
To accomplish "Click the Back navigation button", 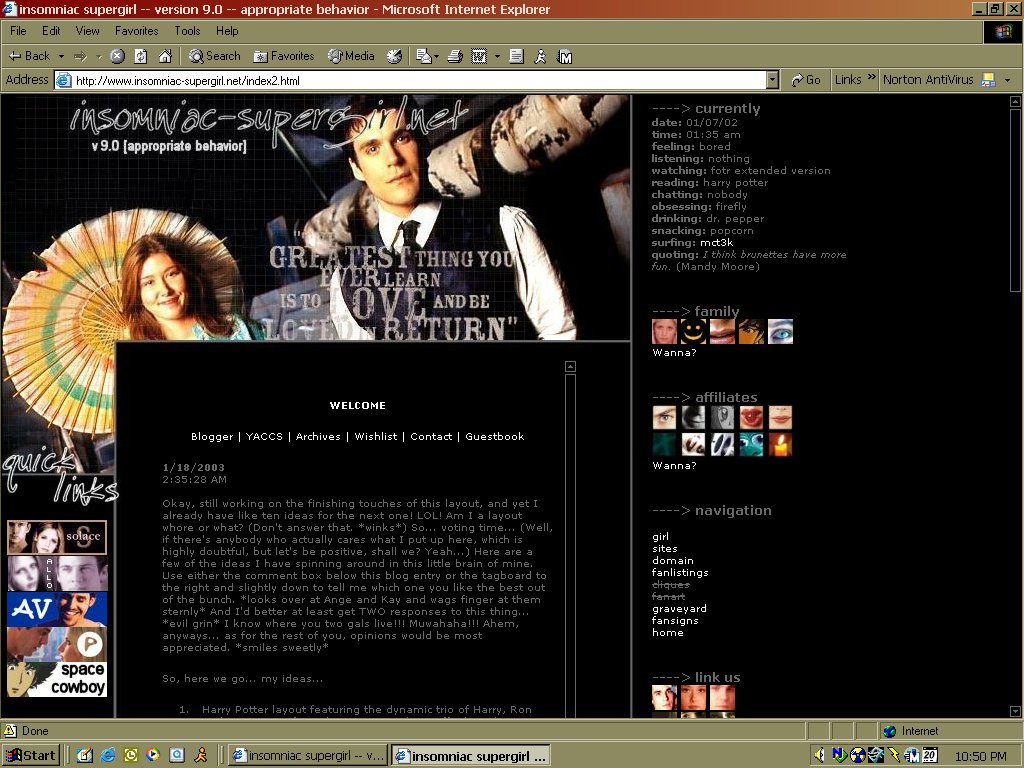I will coord(29,56).
